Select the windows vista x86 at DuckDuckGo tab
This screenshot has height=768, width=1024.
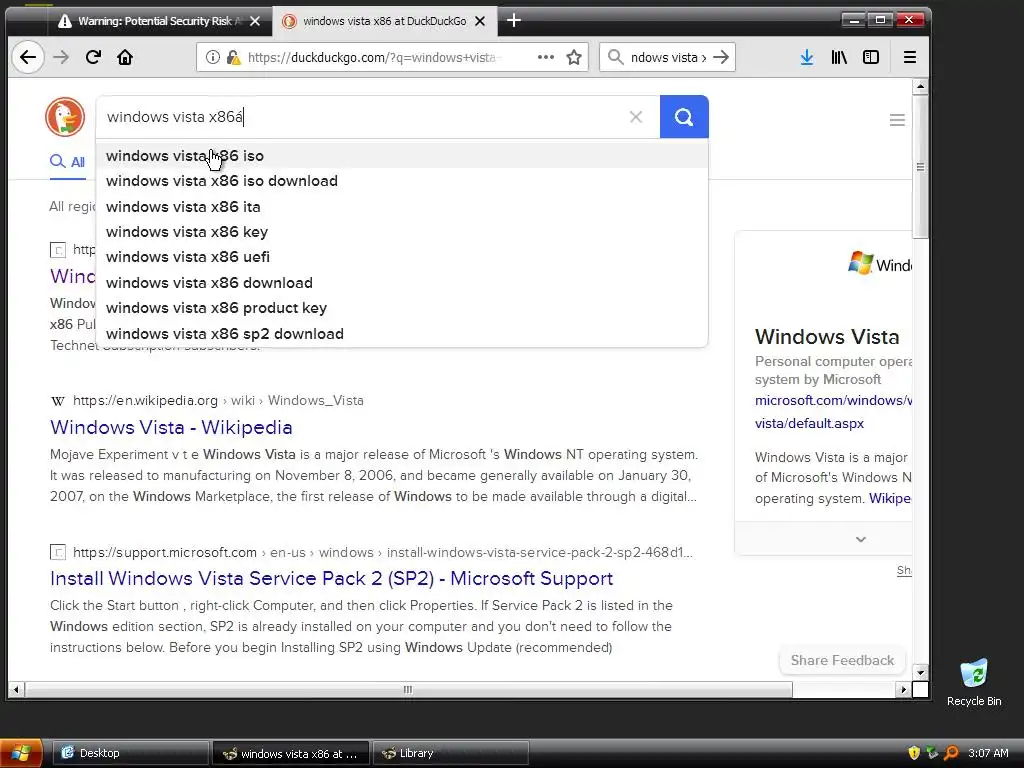coord(385,21)
